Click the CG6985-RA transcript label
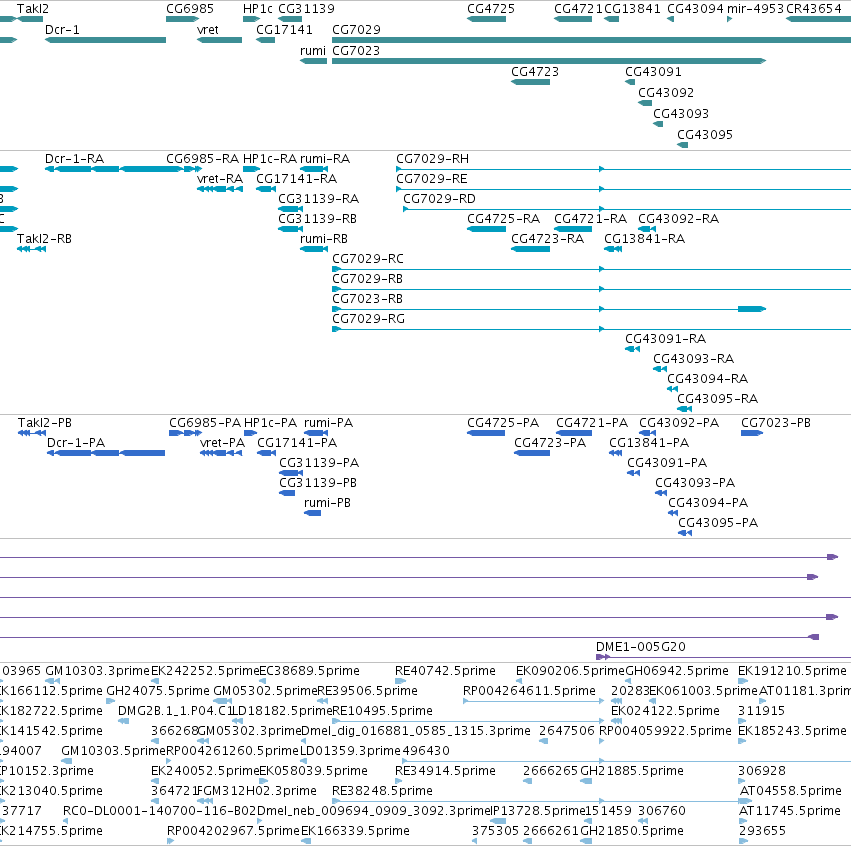The width and height of the screenshot is (851, 846). (x=202, y=159)
